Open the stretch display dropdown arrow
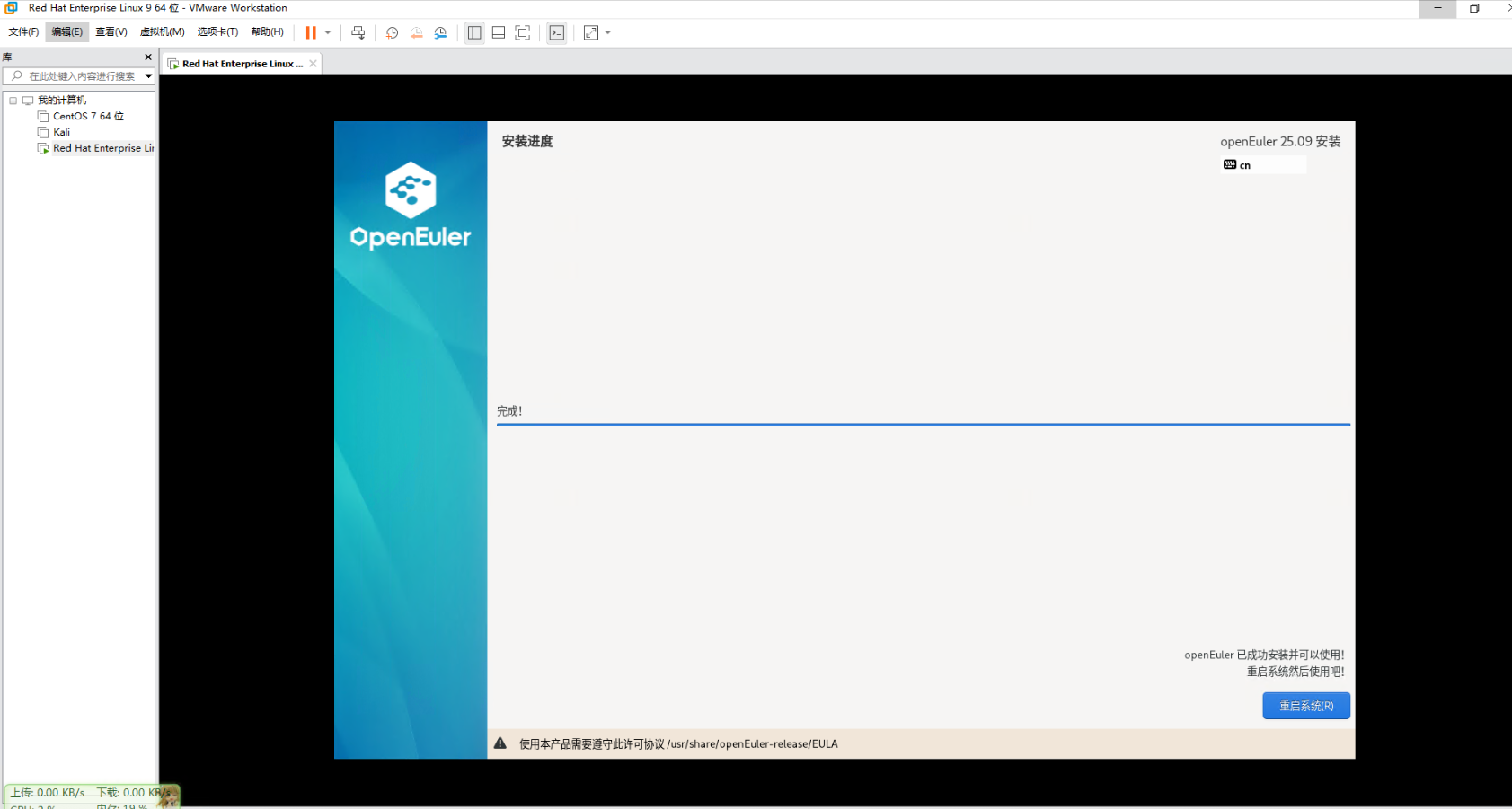Viewport: 1512px width, 809px height. (608, 32)
